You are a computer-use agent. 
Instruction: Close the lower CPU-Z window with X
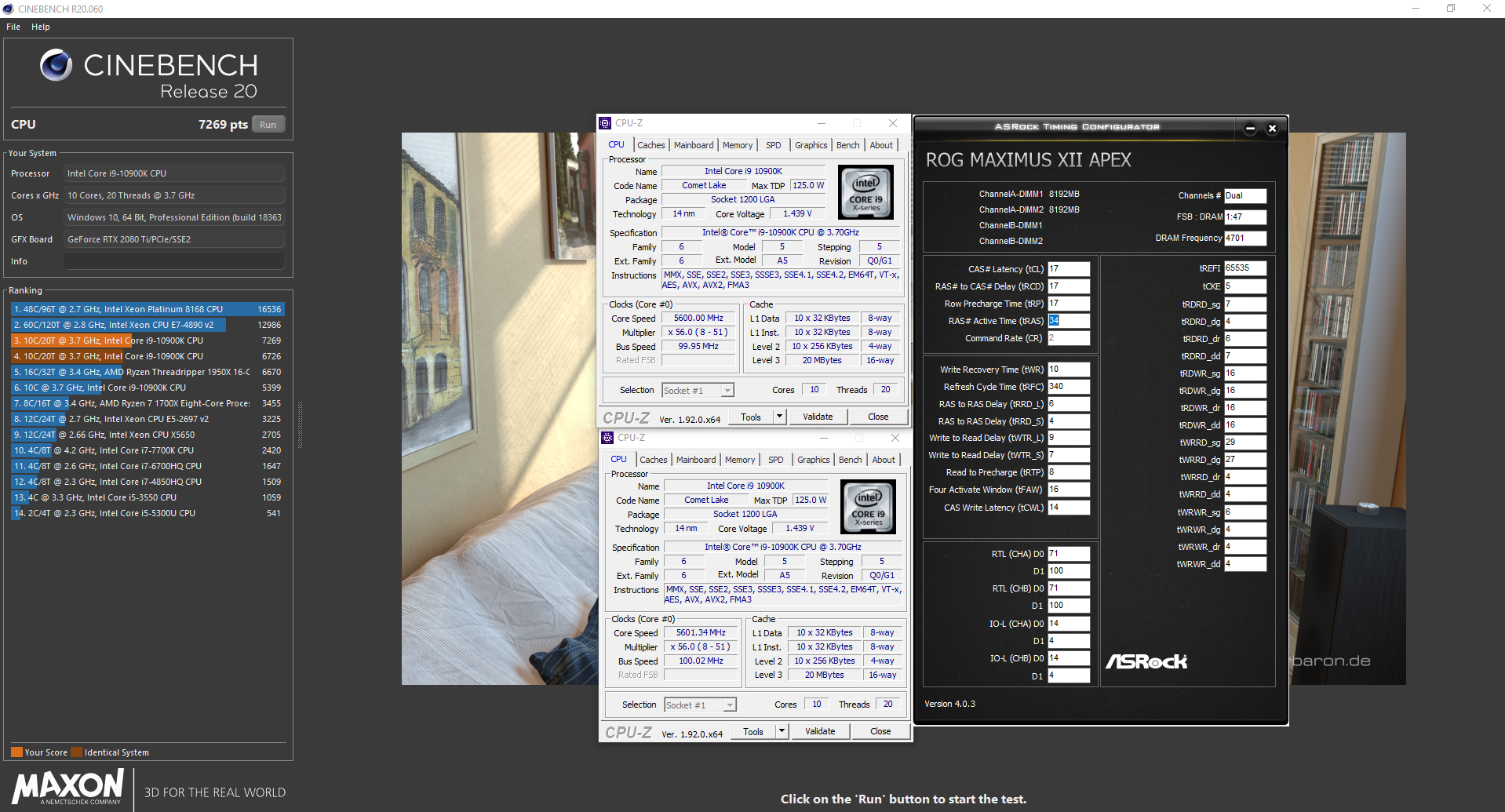tap(895, 438)
